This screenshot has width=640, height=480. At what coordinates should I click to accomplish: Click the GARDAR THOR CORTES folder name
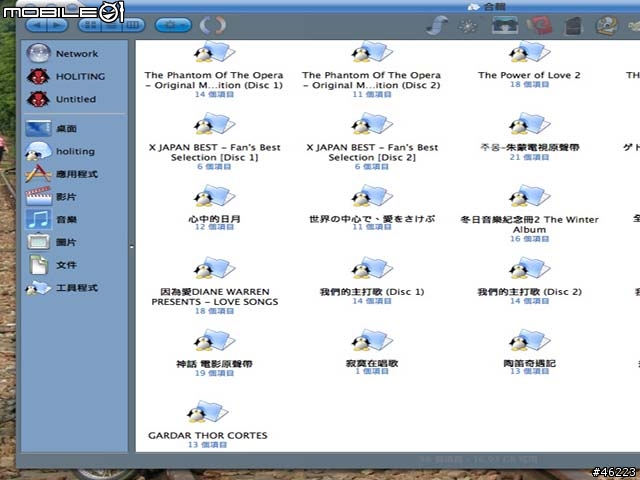point(208,436)
